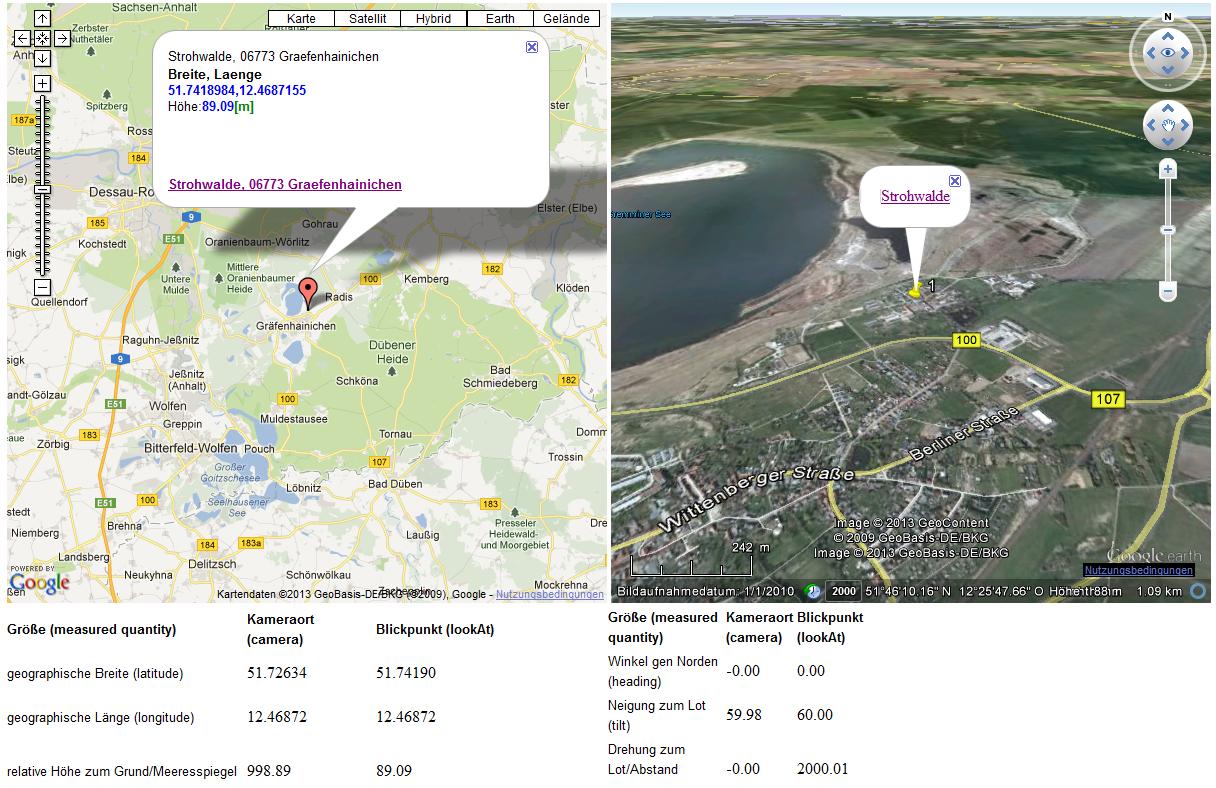Open the Strohwalde link in the Earth balloon
This screenshot has height=788, width=1216.
tap(915, 196)
